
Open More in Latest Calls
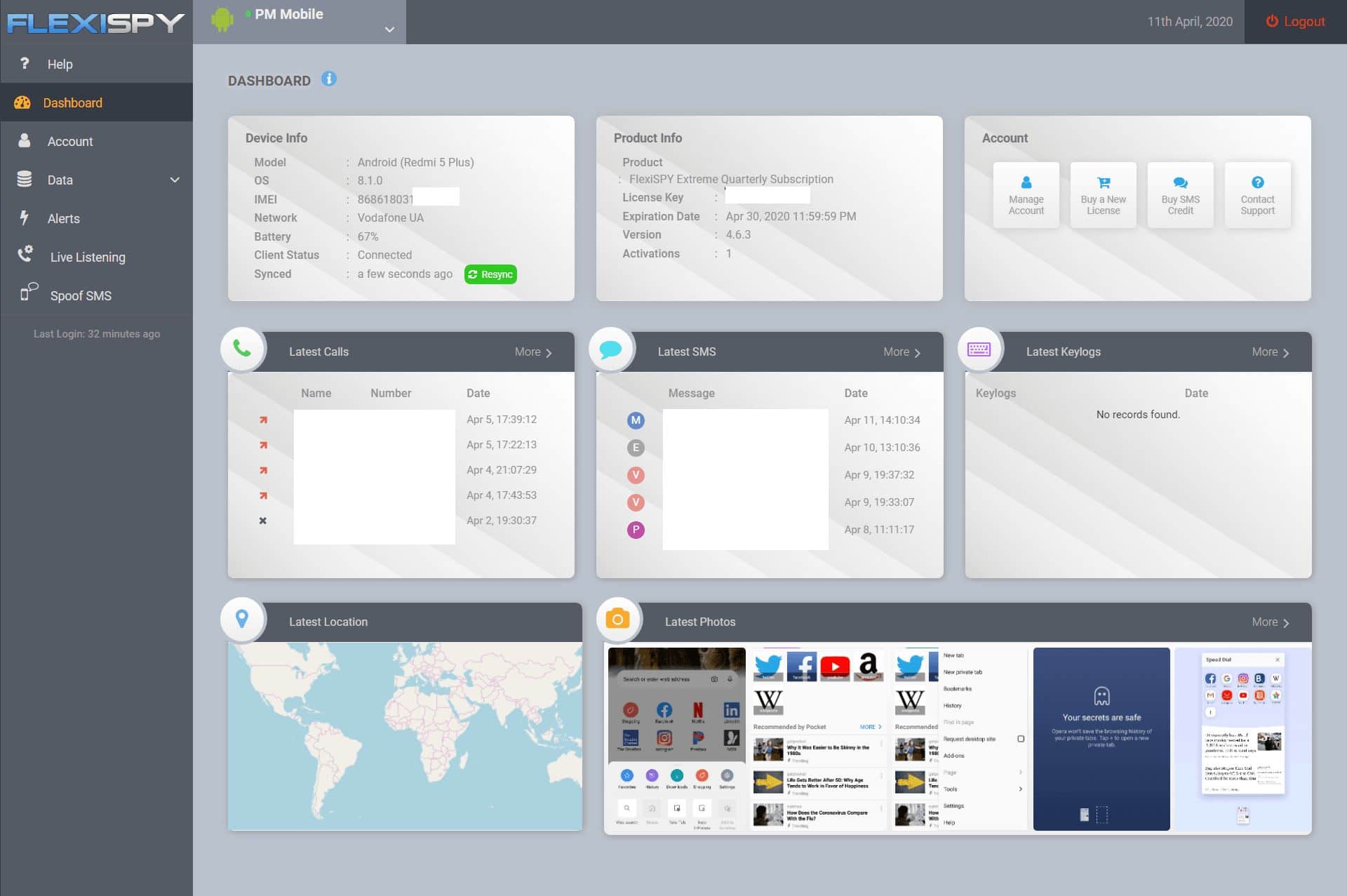pyautogui.click(x=533, y=352)
